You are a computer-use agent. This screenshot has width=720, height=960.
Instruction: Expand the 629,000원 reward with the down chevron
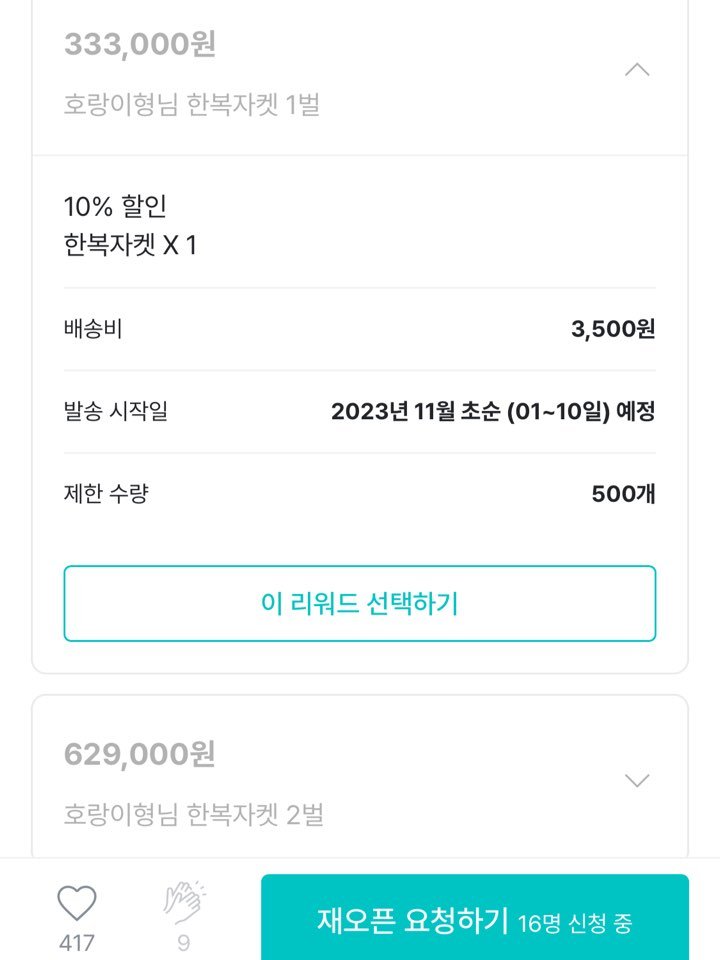pos(637,780)
